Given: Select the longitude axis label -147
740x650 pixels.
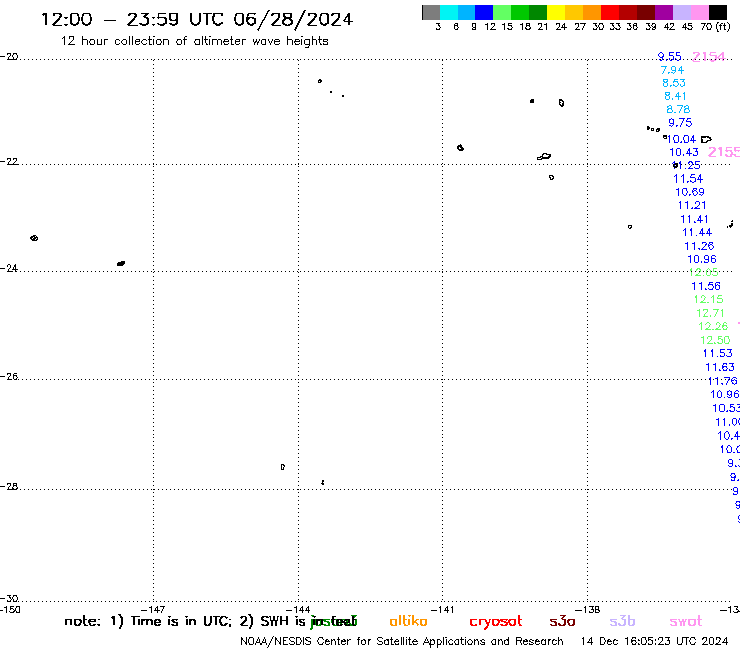Looking at the screenshot, I should [153, 609].
